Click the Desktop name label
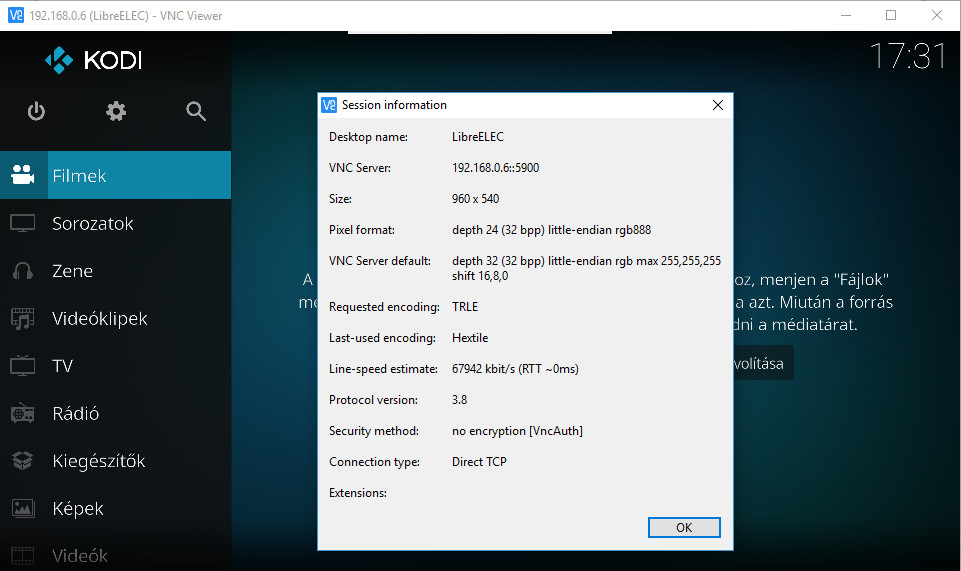 point(368,137)
